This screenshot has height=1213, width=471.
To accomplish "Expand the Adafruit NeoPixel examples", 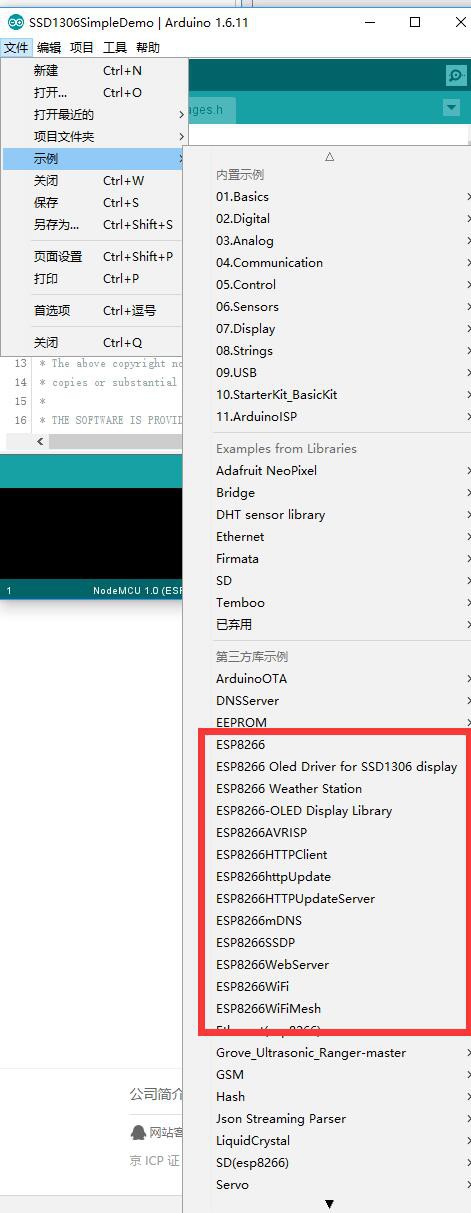I will [340, 471].
